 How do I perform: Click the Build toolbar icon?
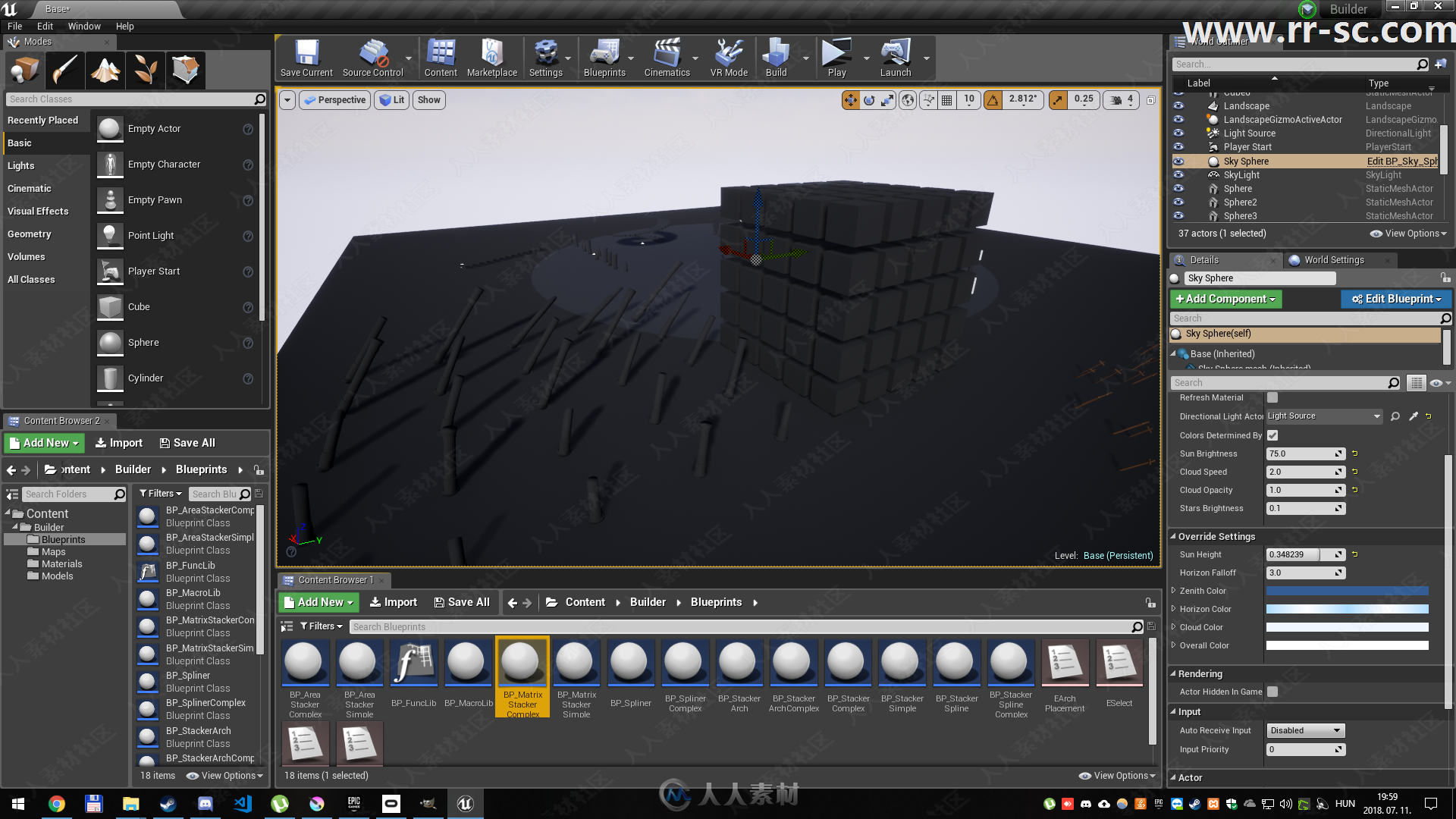pos(777,58)
